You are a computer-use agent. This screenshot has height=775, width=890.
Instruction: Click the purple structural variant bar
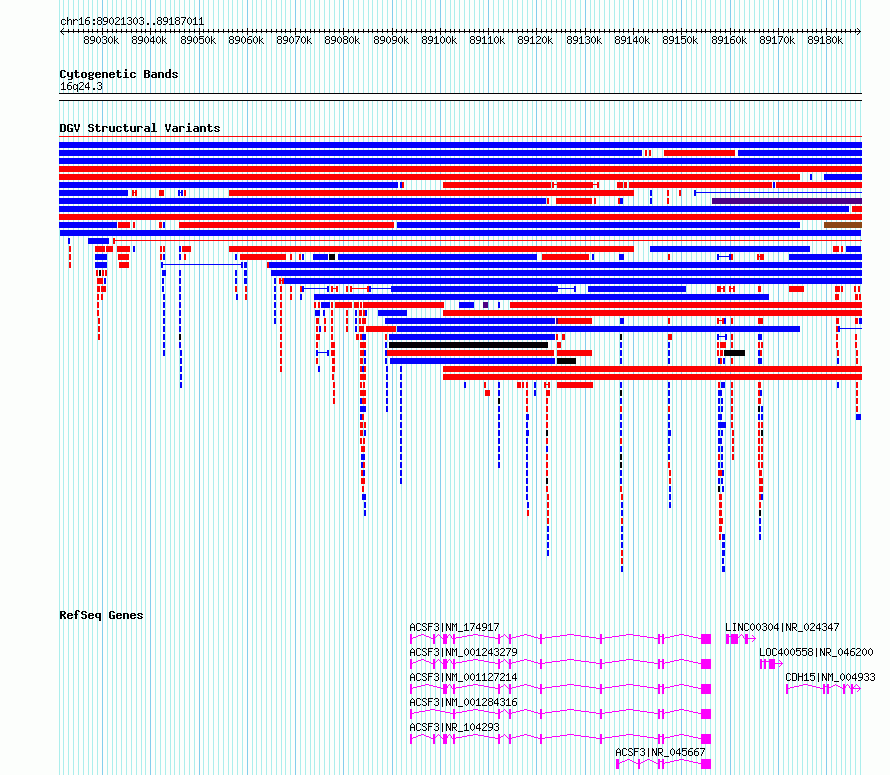pos(787,201)
